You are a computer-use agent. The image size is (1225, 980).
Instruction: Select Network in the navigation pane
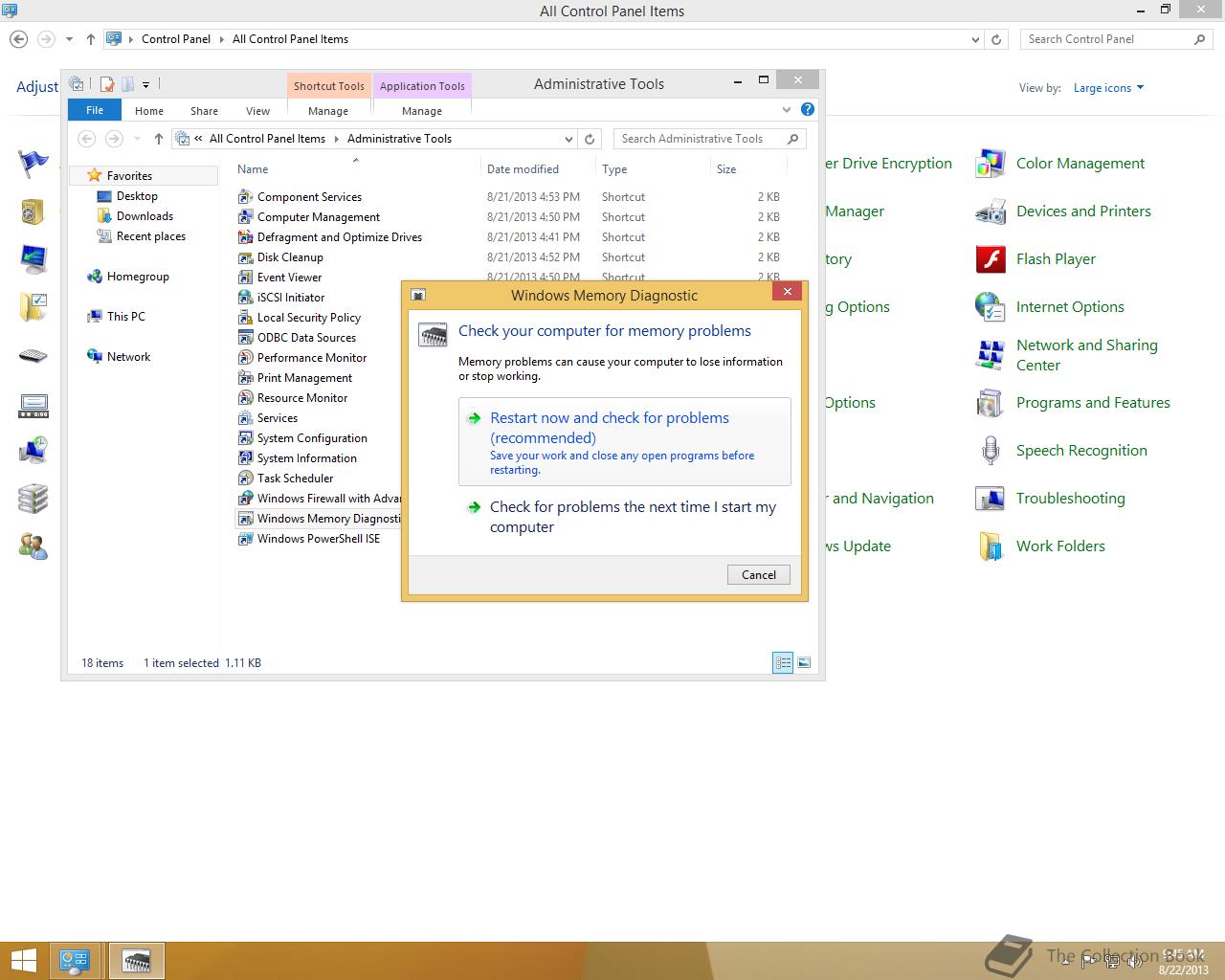tap(128, 357)
